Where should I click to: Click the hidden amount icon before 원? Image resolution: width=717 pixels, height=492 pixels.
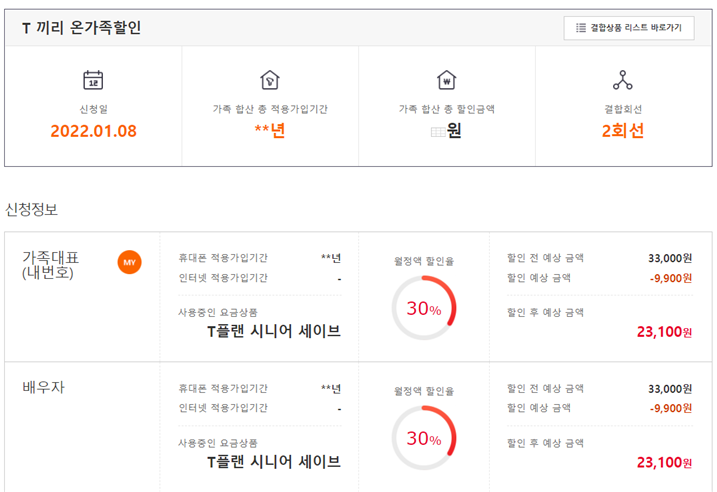437,131
